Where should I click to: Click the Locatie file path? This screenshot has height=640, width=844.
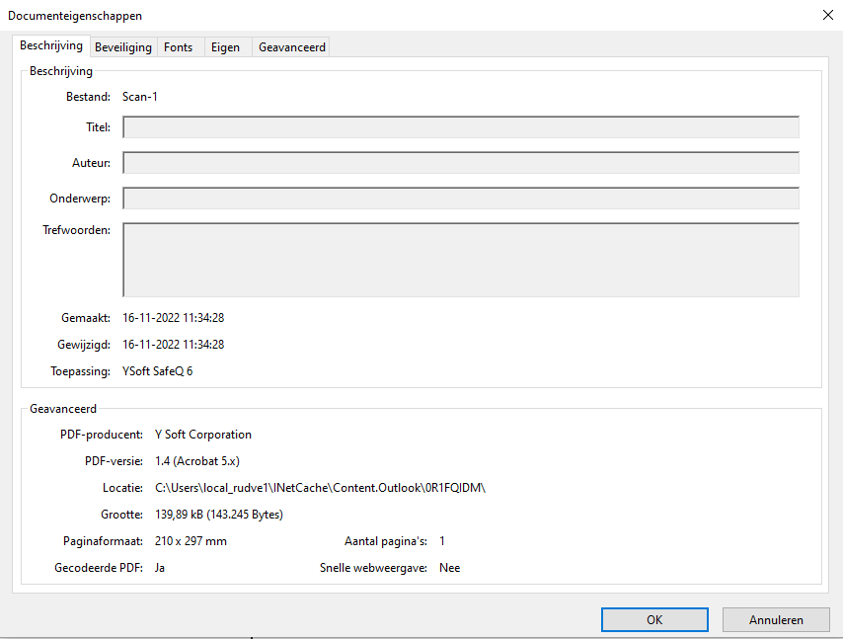(x=320, y=488)
